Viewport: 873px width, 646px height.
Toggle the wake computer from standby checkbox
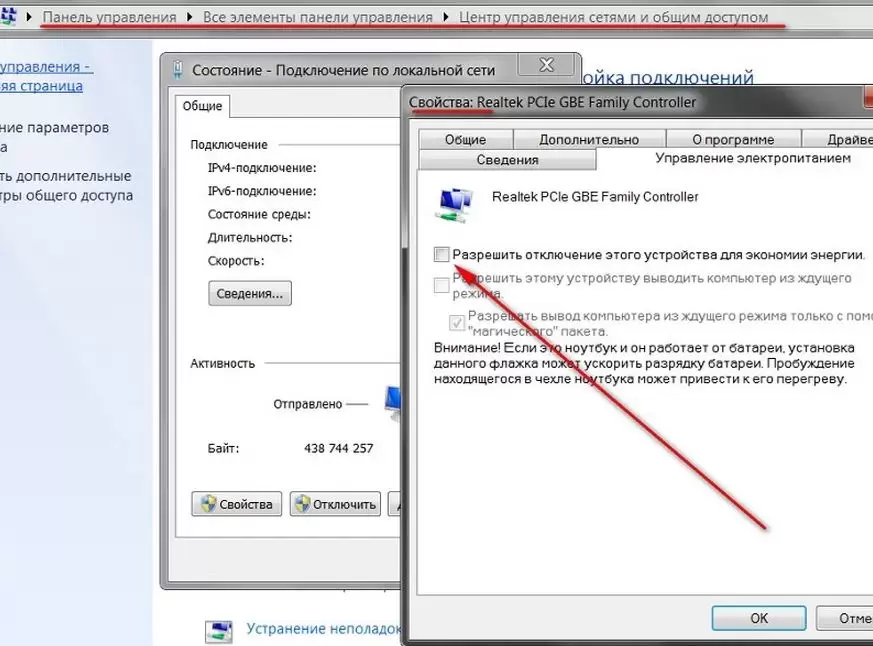pos(442,286)
